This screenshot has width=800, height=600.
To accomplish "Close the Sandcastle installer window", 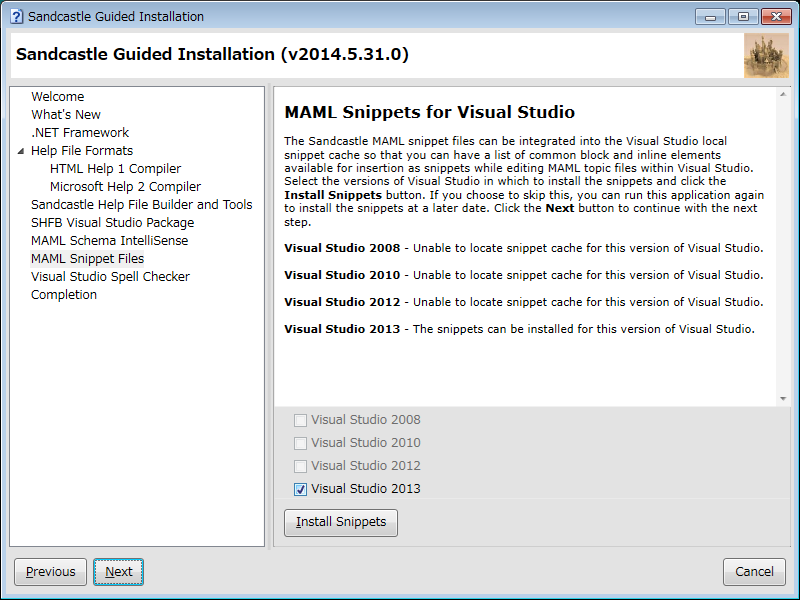I will (776, 17).
